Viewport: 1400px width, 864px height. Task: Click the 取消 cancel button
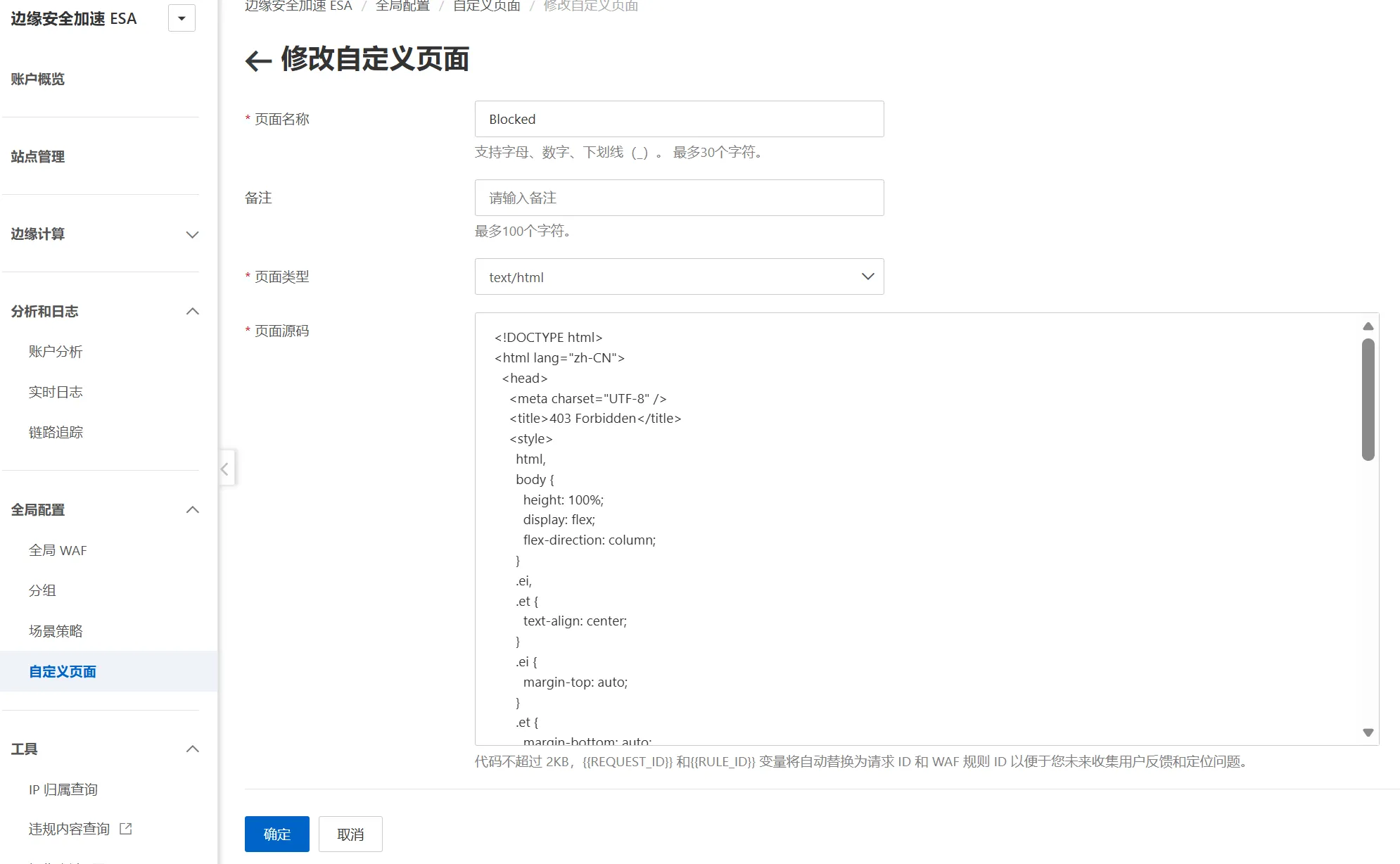pyautogui.click(x=350, y=834)
